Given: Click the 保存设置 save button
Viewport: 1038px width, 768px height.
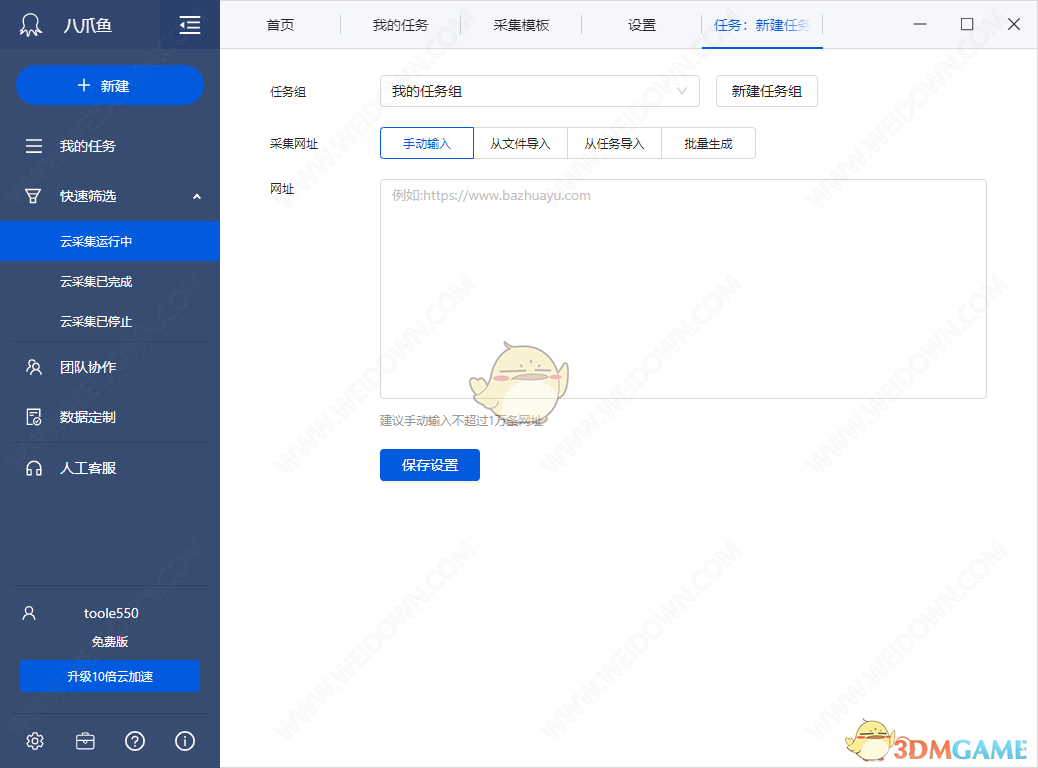Looking at the screenshot, I should [429, 465].
